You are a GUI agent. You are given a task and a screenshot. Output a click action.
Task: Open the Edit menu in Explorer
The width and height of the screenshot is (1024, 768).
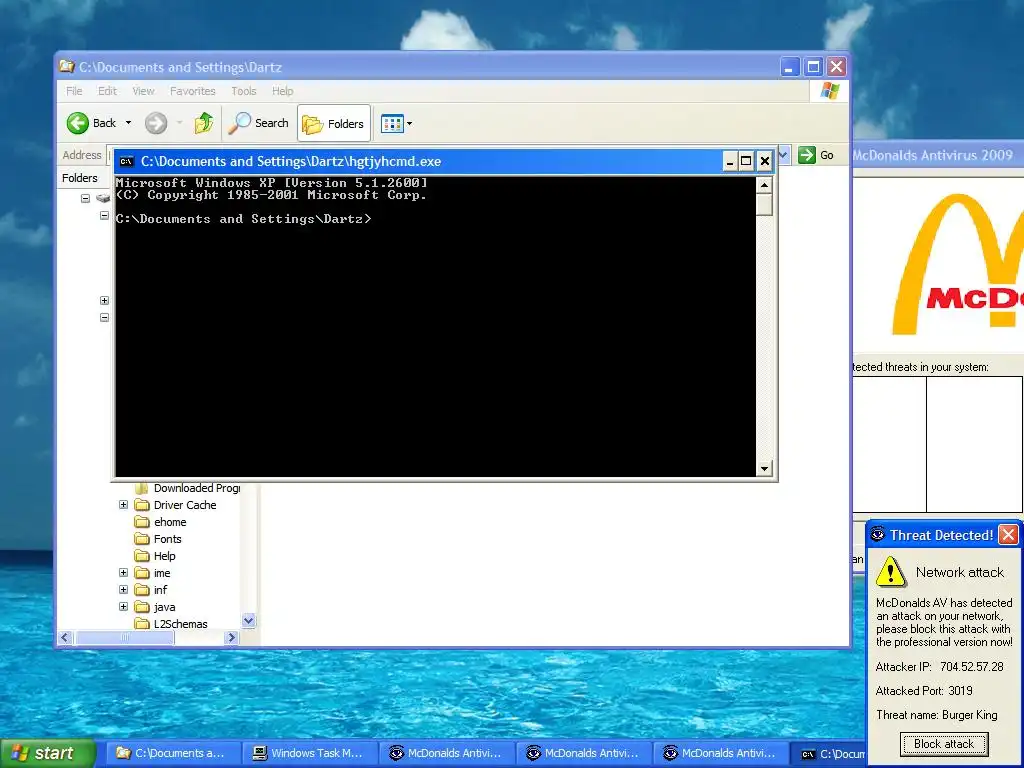[107, 91]
